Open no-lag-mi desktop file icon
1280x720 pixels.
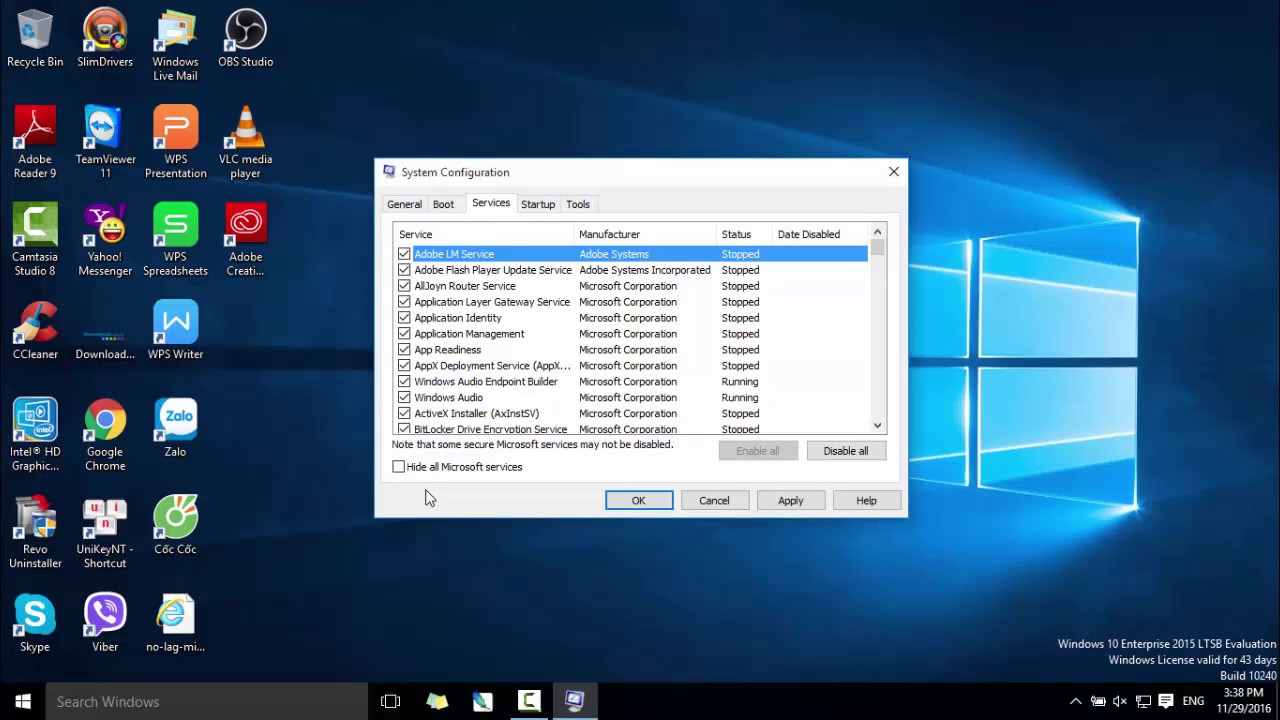pos(175,624)
